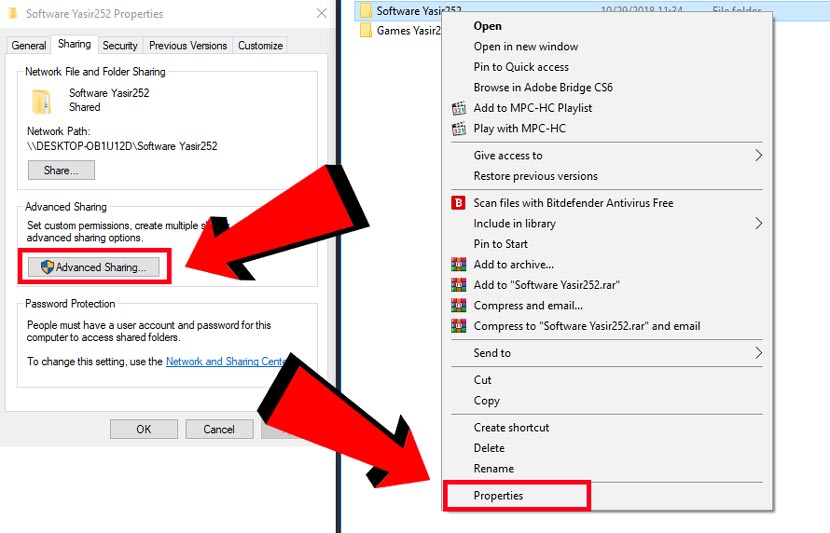Switch to the General tab
Image resolution: width=830 pixels, height=533 pixels.
pos(29,46)
